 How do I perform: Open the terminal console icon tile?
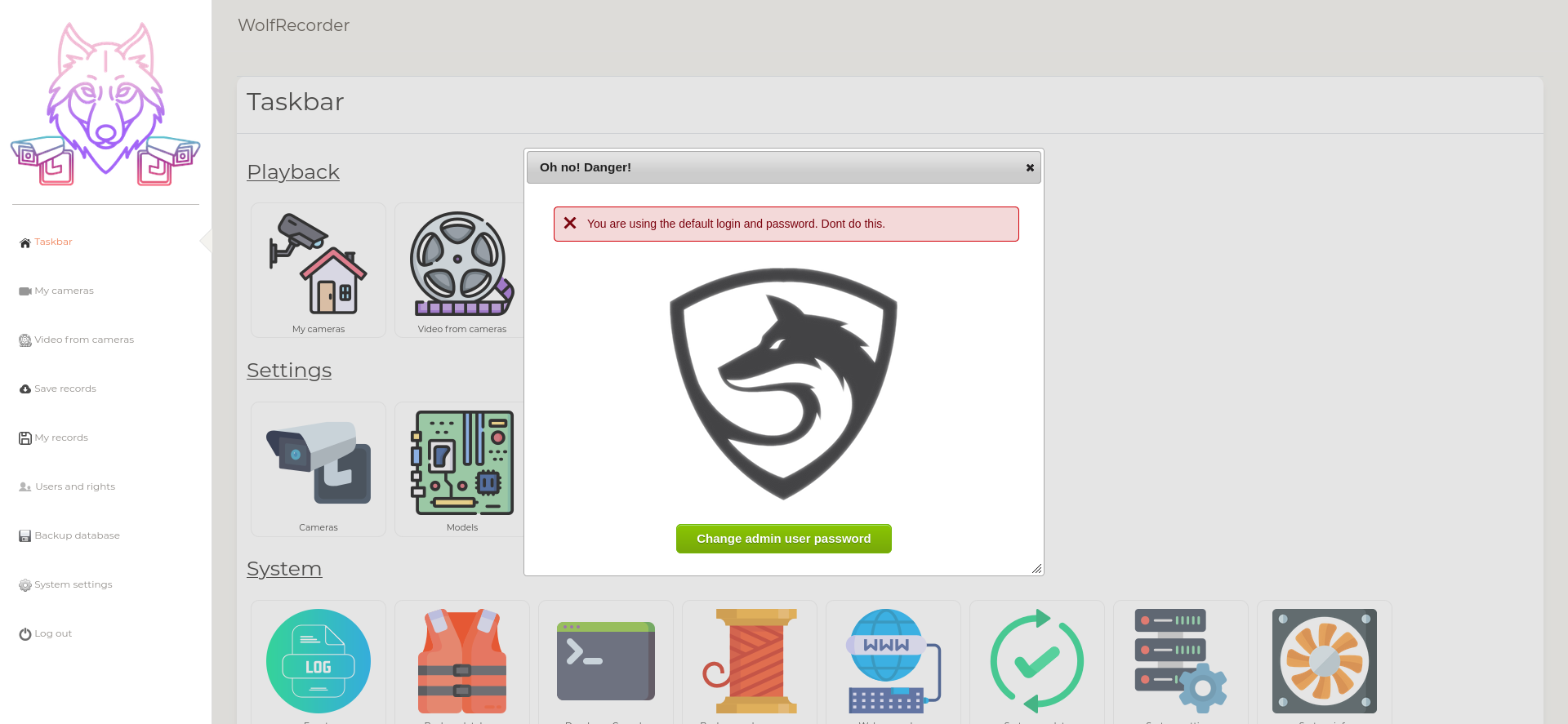(605, 661)
